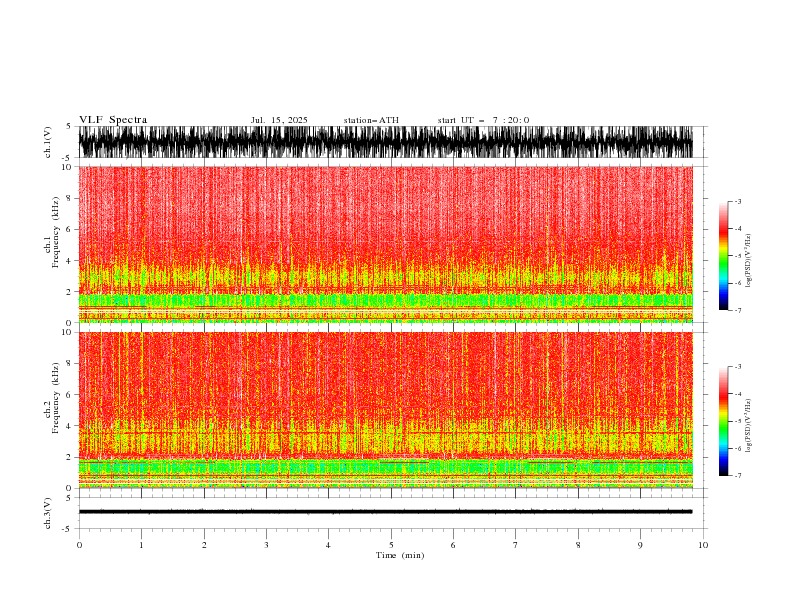The height and width of the screenshot is (612, 792).
Task: Click time axis tick label '7'
Action: 516,545
